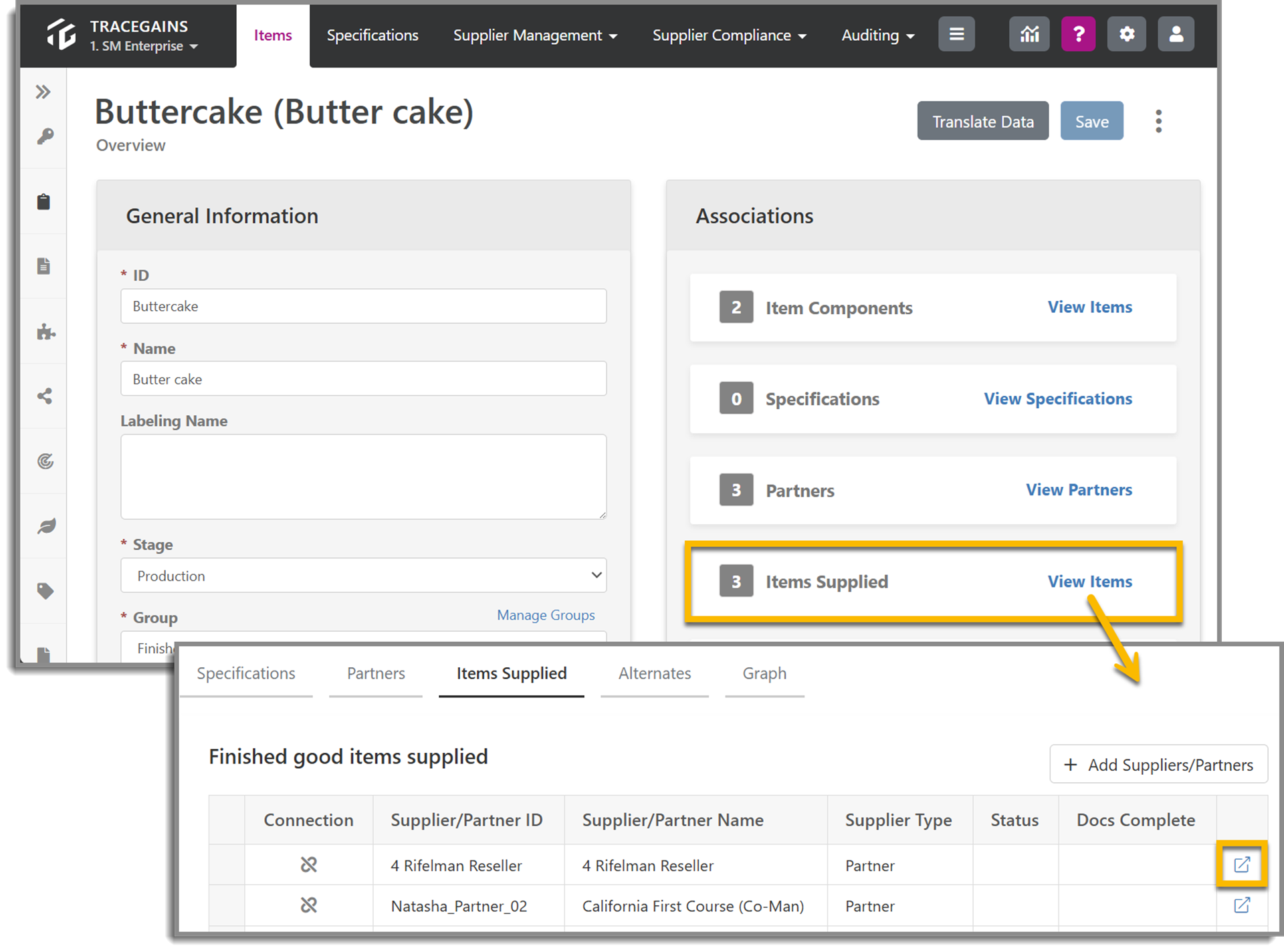Click View Items for Item Components
The width and height of the screenshot is (1284, 952).
pyautogui.click(x=1090, y=307)
